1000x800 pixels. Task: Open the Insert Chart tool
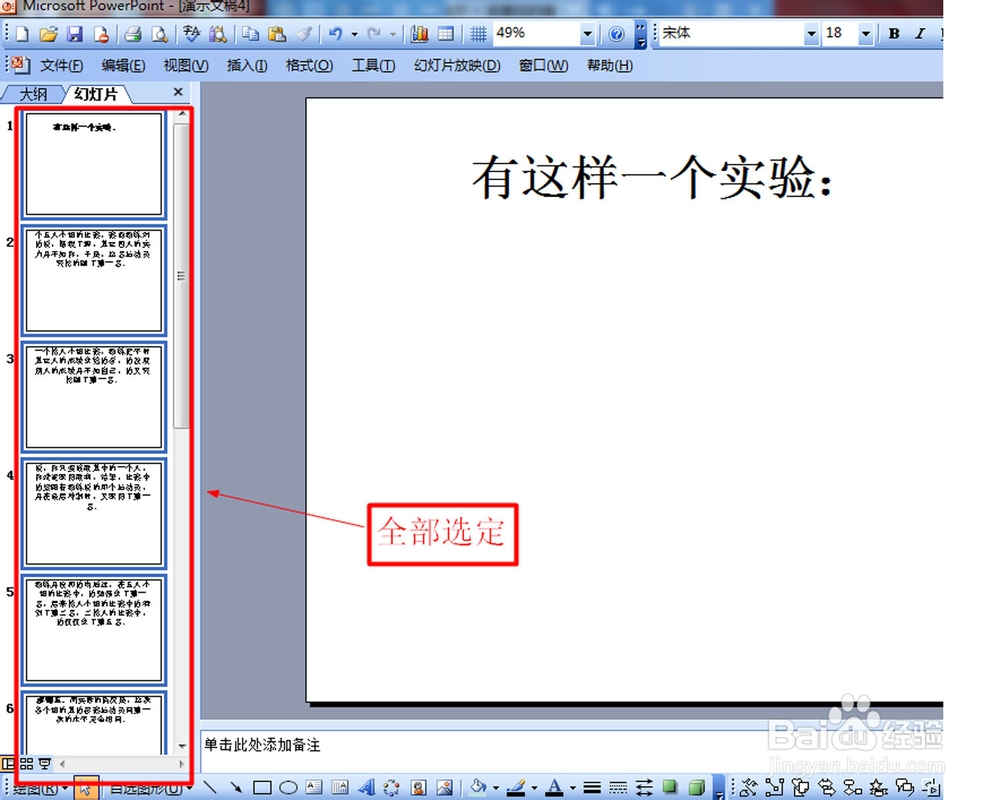[420, 33]
